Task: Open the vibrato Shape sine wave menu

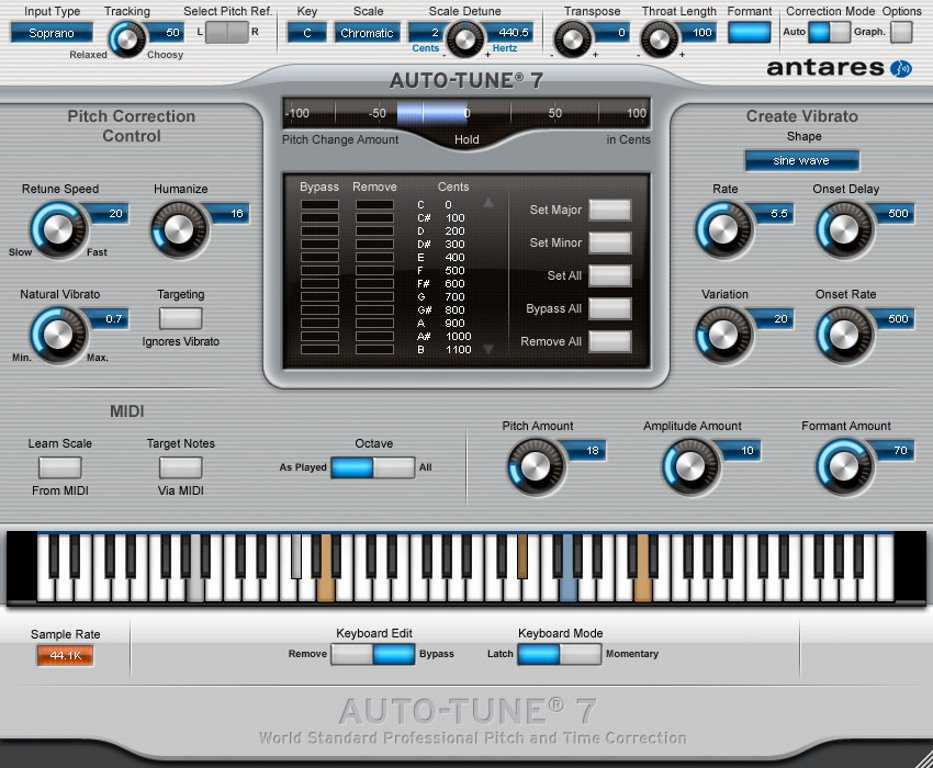Action: 801,161
